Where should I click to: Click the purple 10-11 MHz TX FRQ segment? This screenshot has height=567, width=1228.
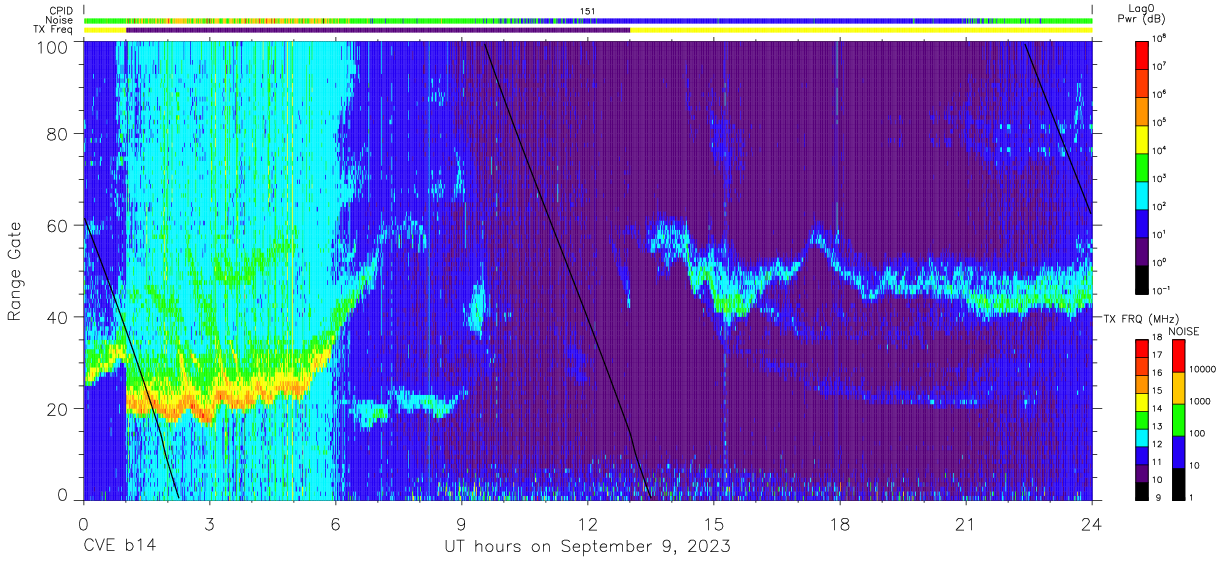[x=1142, y=471]
